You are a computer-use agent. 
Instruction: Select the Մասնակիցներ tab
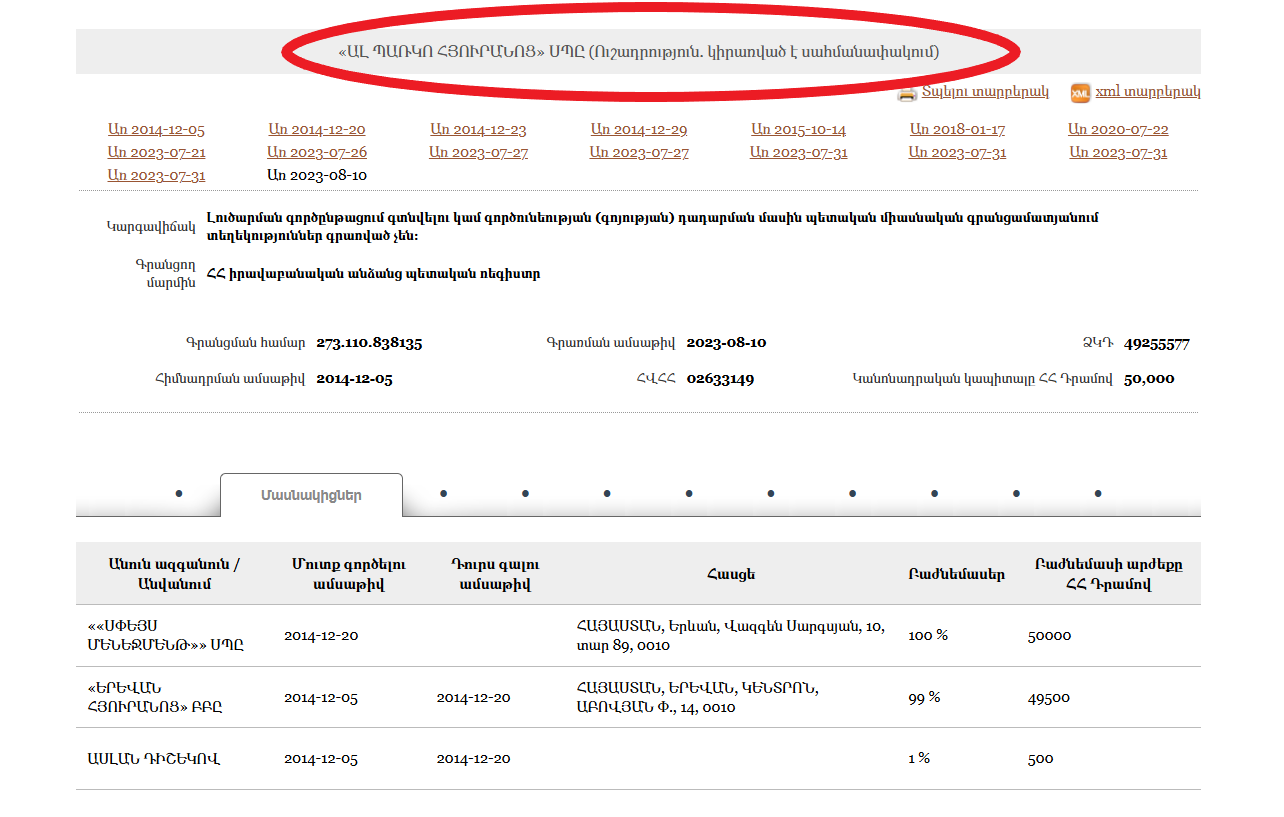[311, 496]
